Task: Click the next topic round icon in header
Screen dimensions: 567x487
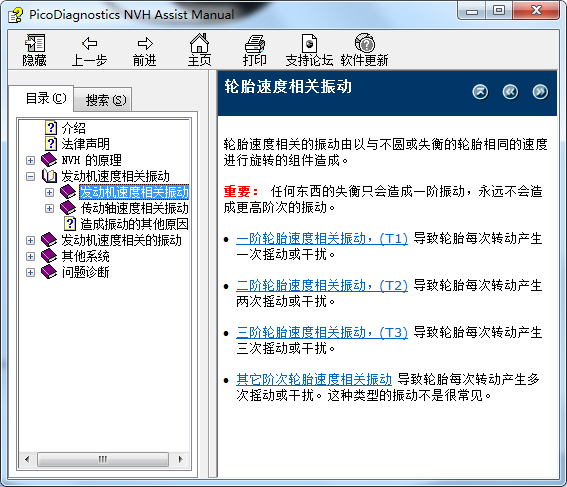Action: pyautogui.click(x=540, y=92)
